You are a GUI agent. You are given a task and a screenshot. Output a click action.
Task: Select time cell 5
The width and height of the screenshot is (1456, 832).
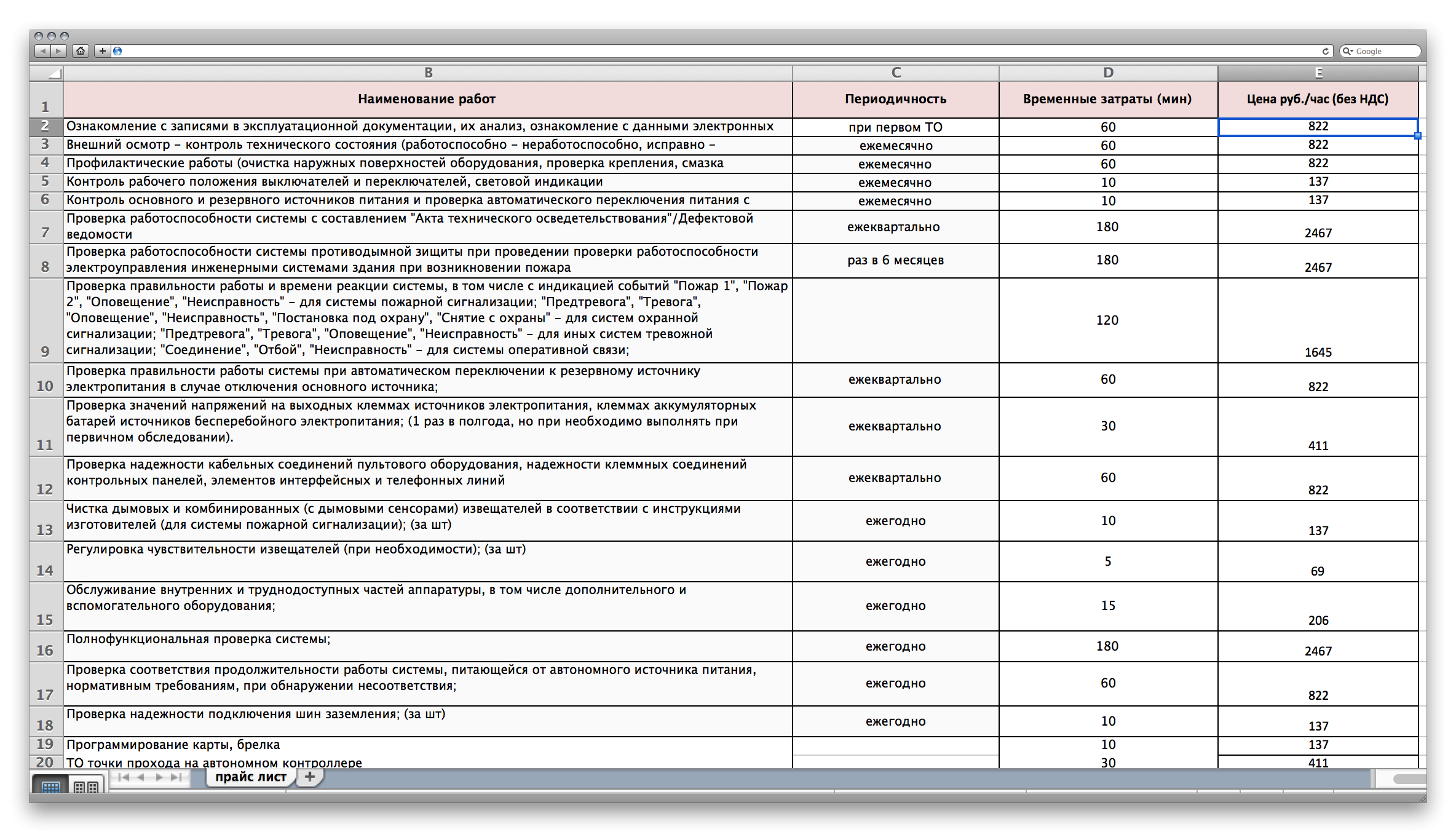pos(1108,561)
